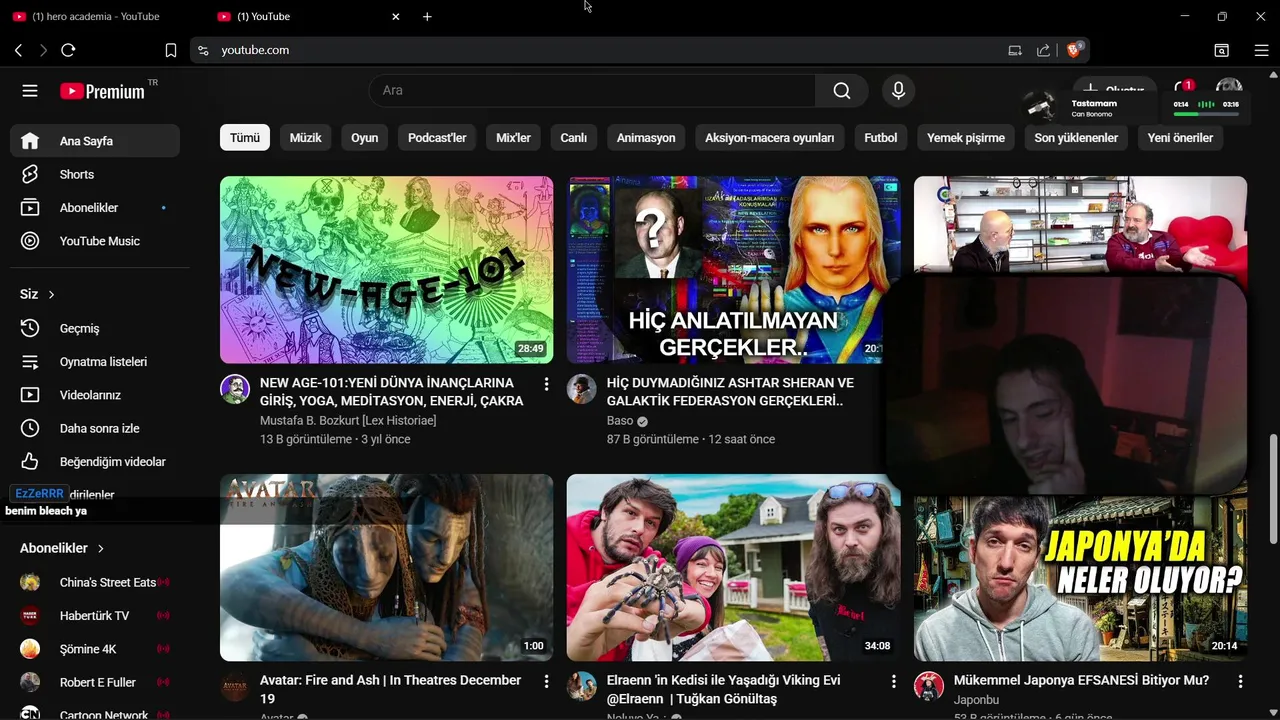Open Geçmiş history in the sidebar
Image resolution: width=1280 pixels, height=720 pixels.
tap(95, 328)
